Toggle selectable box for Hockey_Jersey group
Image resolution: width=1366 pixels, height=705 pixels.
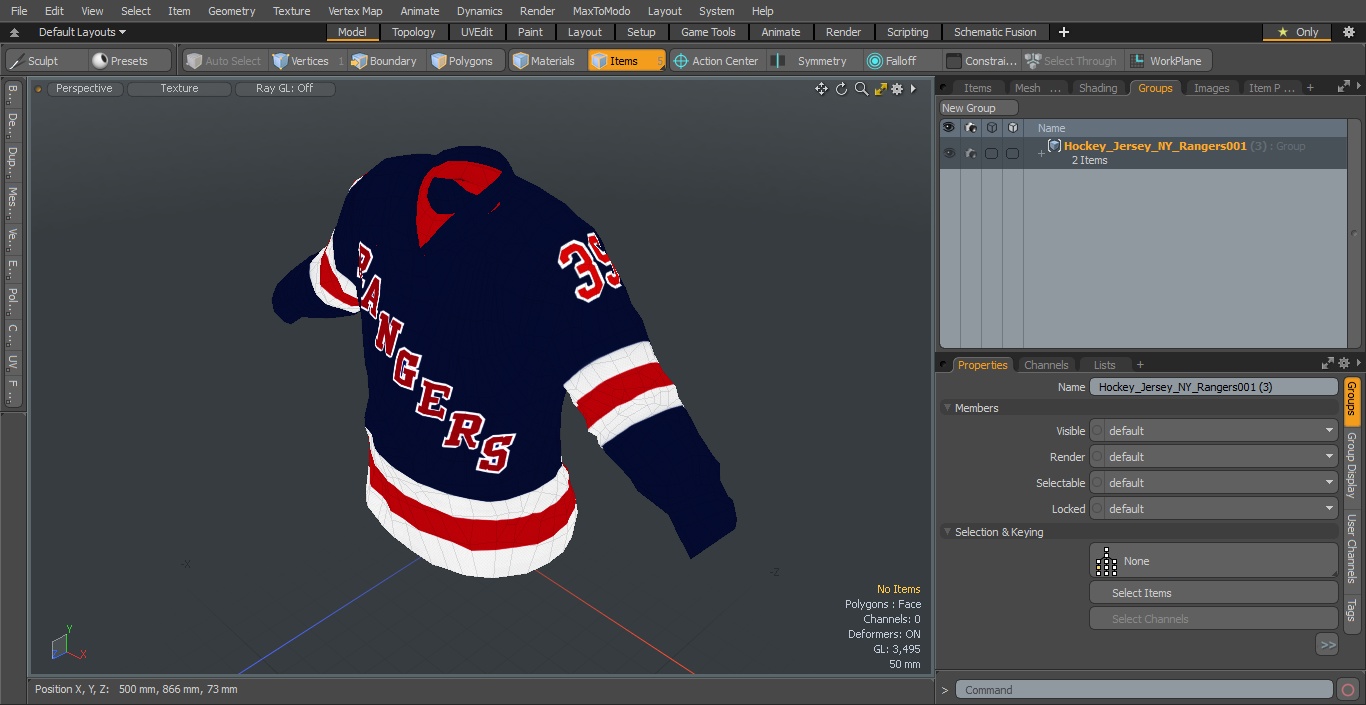pyautogui.click(x=991, y=153)
